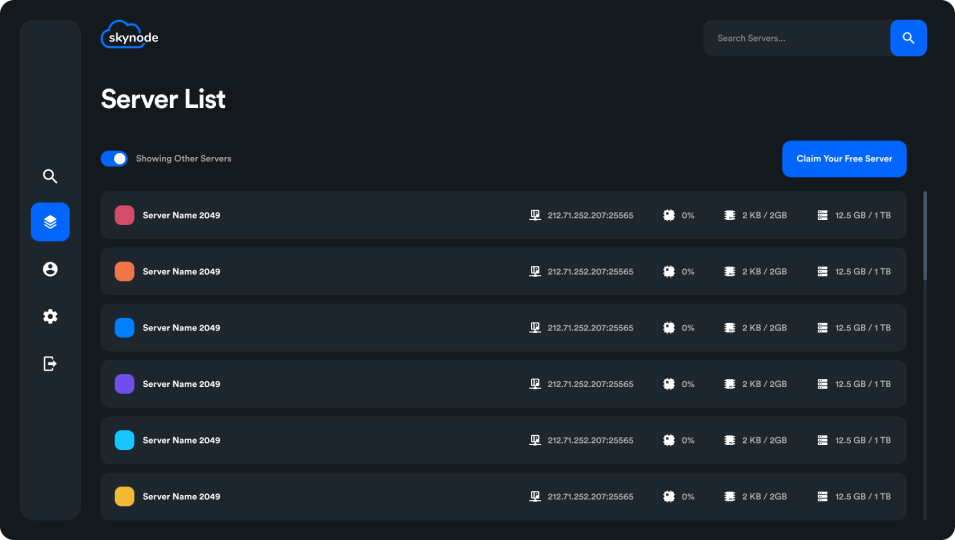Click the IP address icon in first server row

coord(535,215)
